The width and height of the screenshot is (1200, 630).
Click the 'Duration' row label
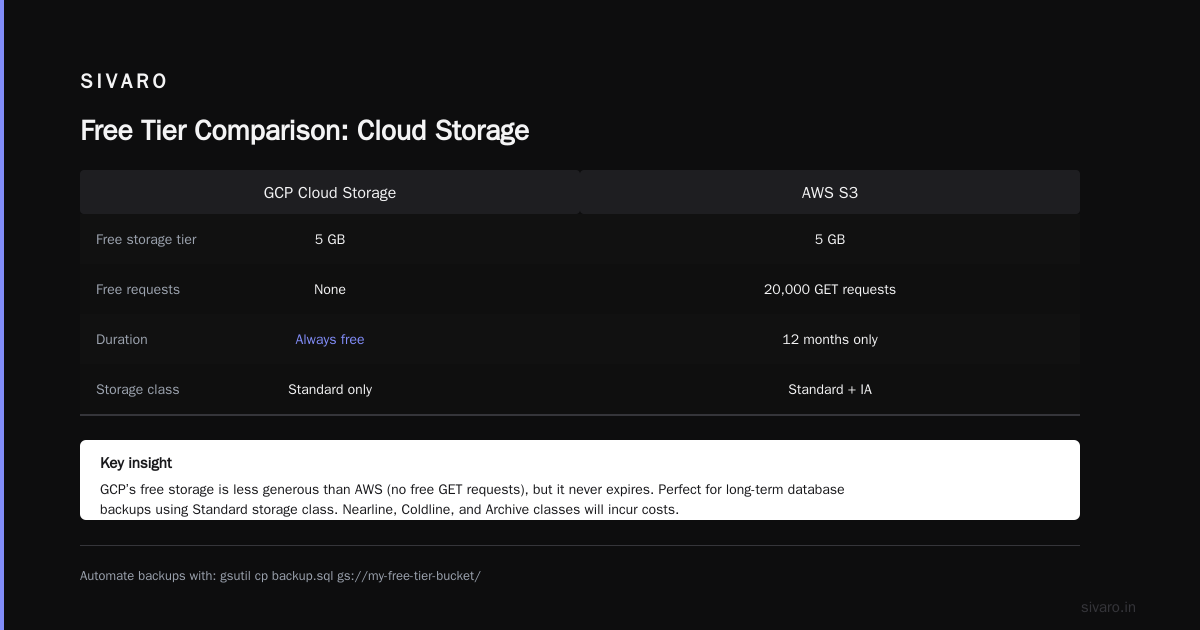tap(122, 340)
